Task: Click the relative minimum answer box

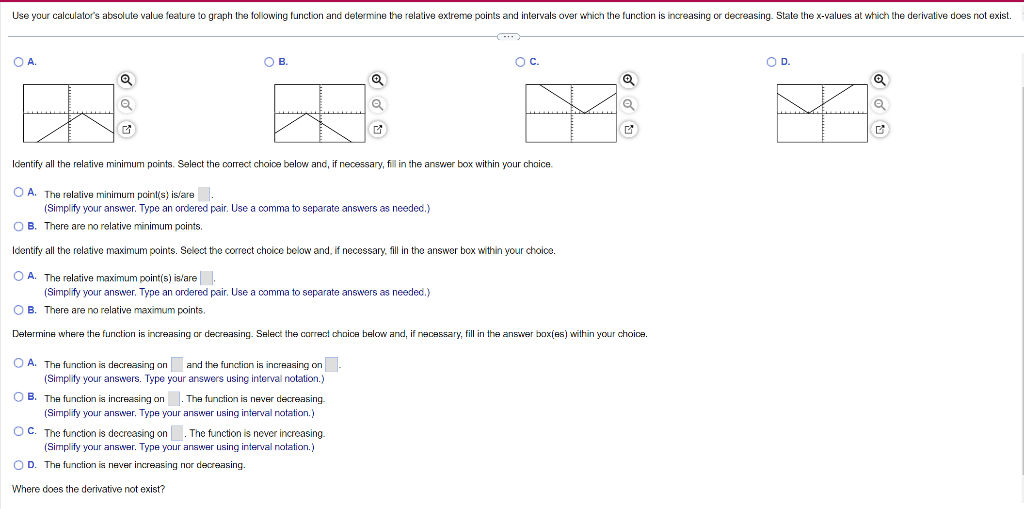Action: (204, 195)
